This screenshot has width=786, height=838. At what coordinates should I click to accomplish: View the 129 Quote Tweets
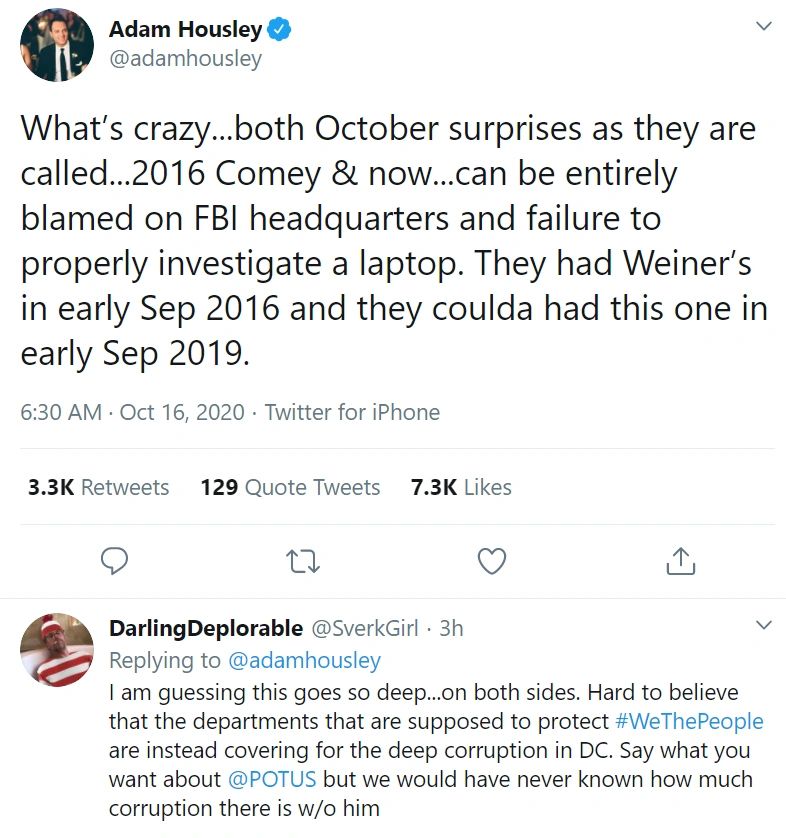[x=290, y=487]
